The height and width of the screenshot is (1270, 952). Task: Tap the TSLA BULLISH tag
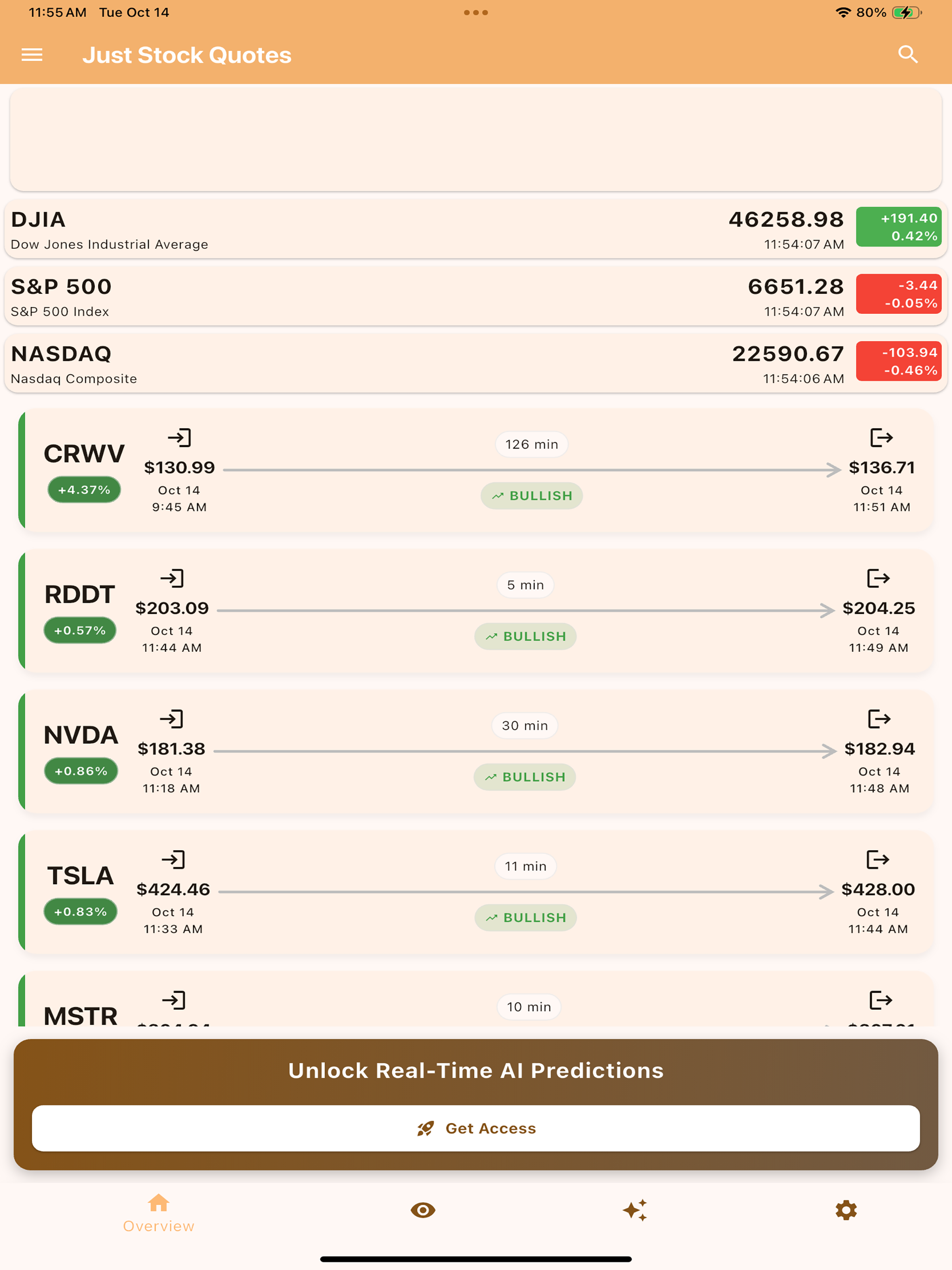click(525, 918)
